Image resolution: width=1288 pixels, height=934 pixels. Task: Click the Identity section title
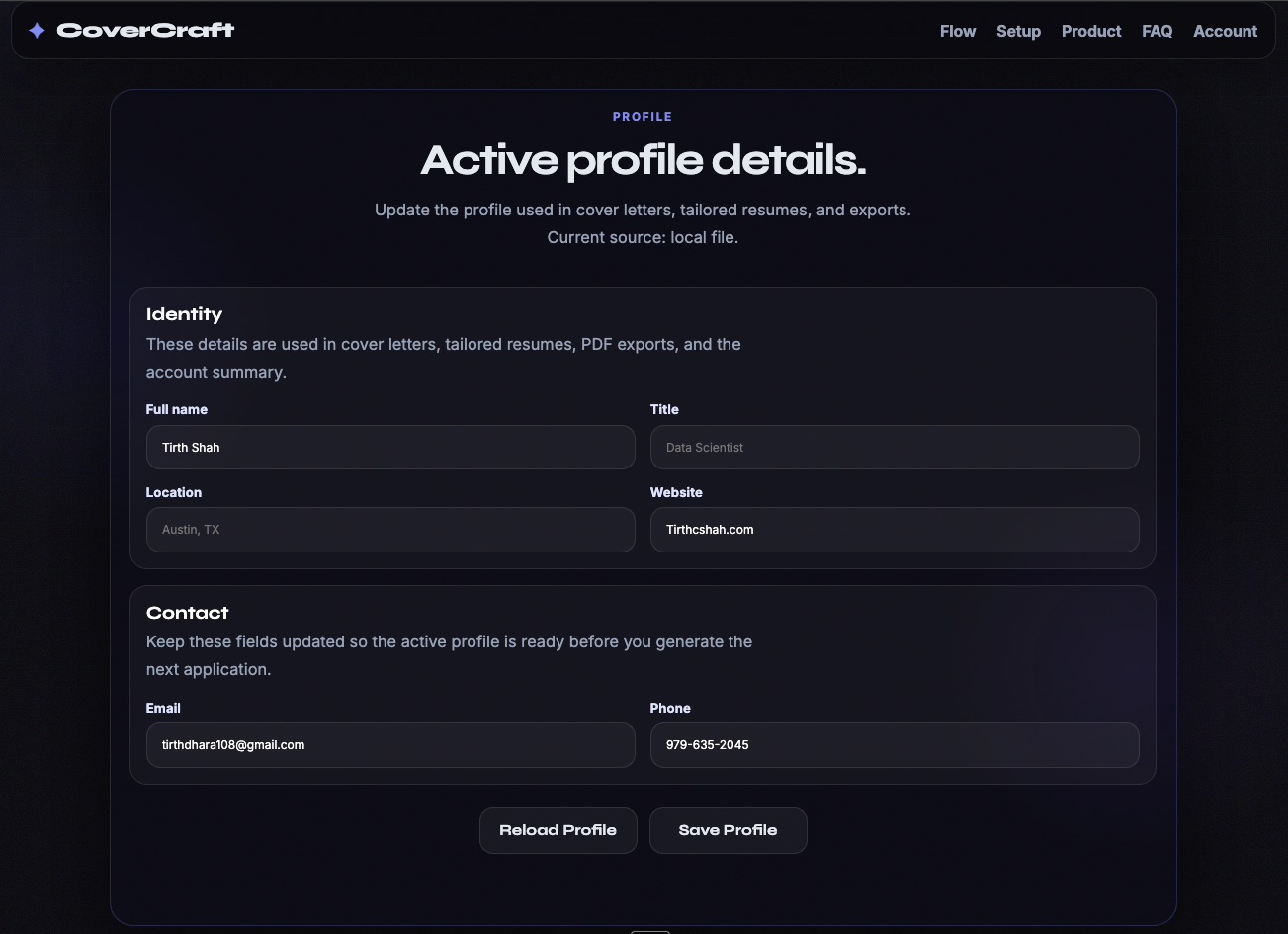coord(184,314)
